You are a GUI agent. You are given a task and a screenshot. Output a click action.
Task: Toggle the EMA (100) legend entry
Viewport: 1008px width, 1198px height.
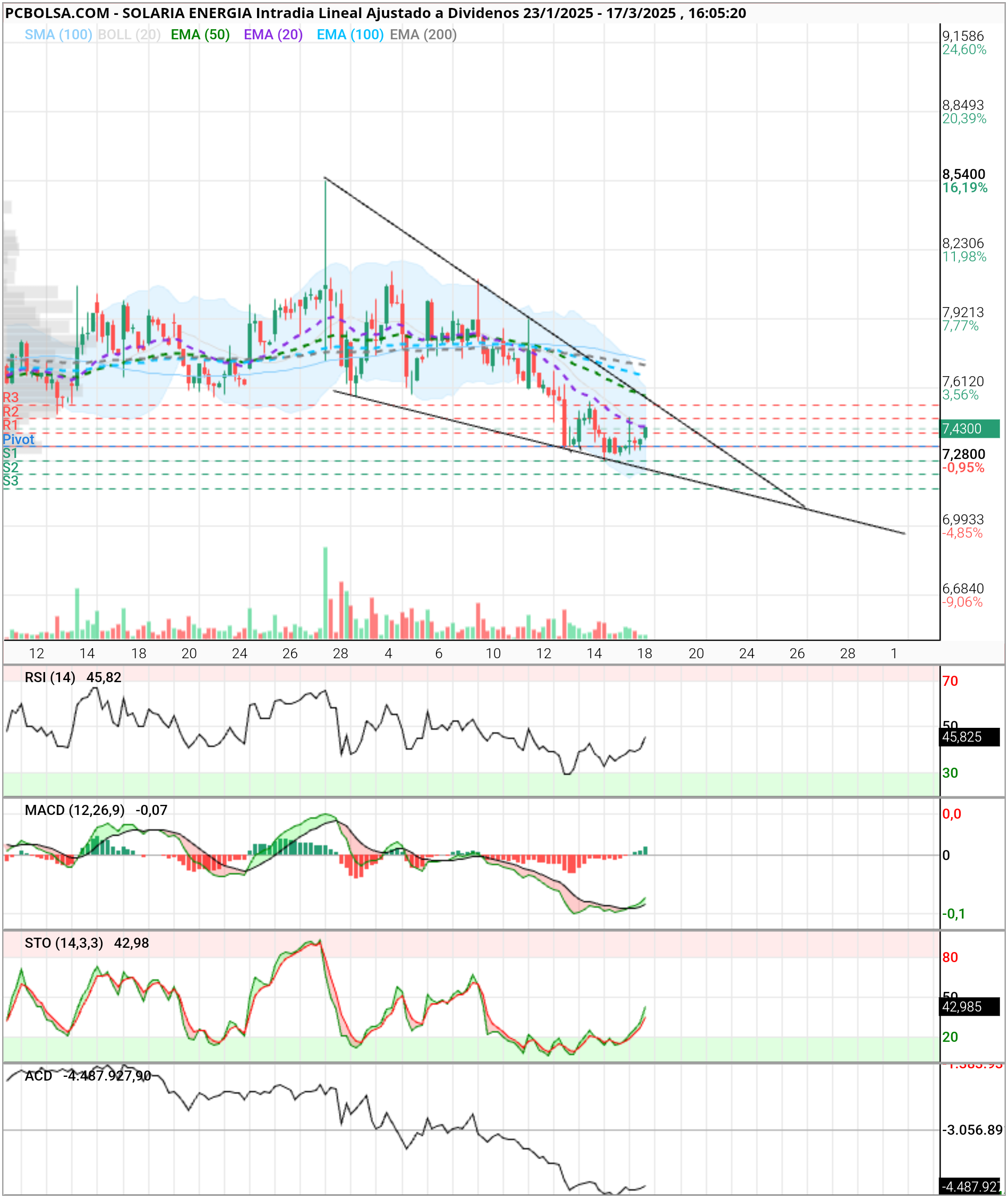pyautogui.click(x=349, y=35)
